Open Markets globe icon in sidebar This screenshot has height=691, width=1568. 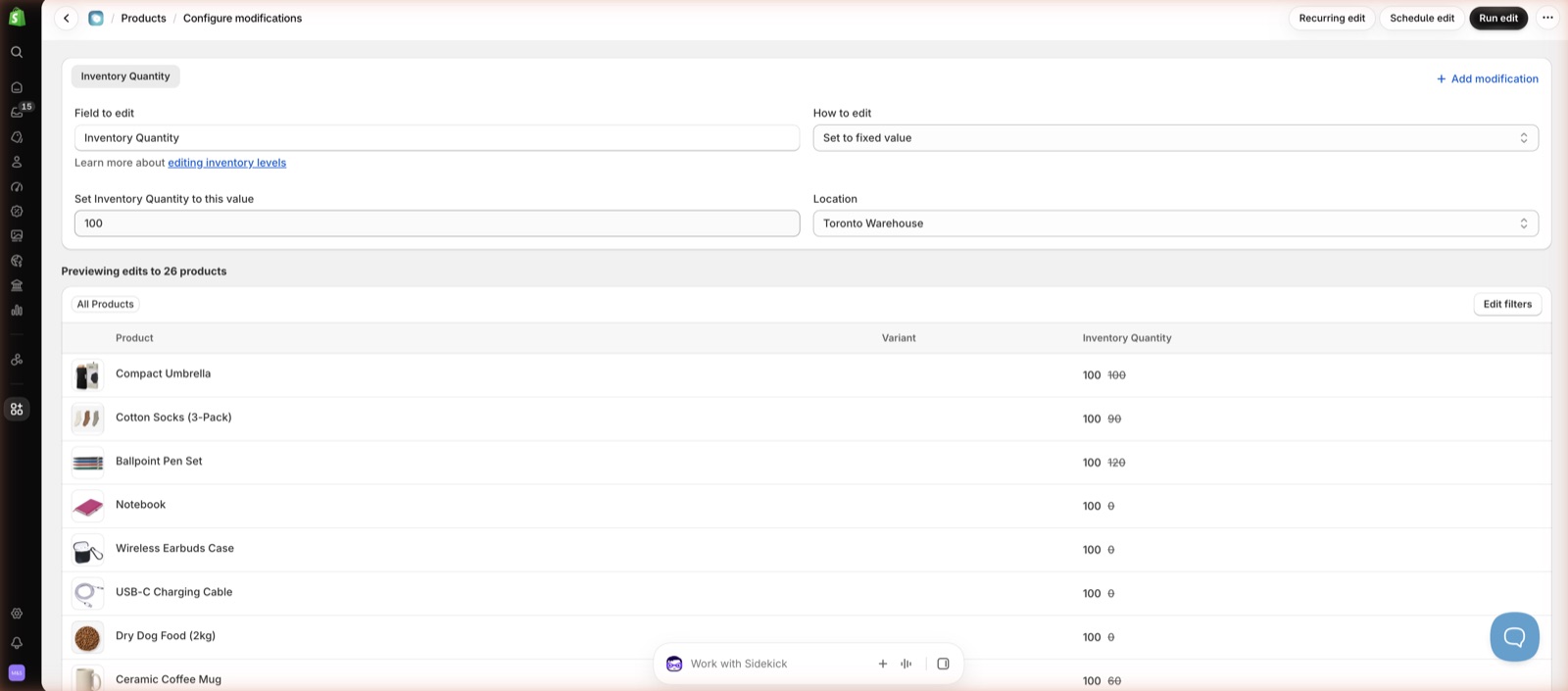17,261
